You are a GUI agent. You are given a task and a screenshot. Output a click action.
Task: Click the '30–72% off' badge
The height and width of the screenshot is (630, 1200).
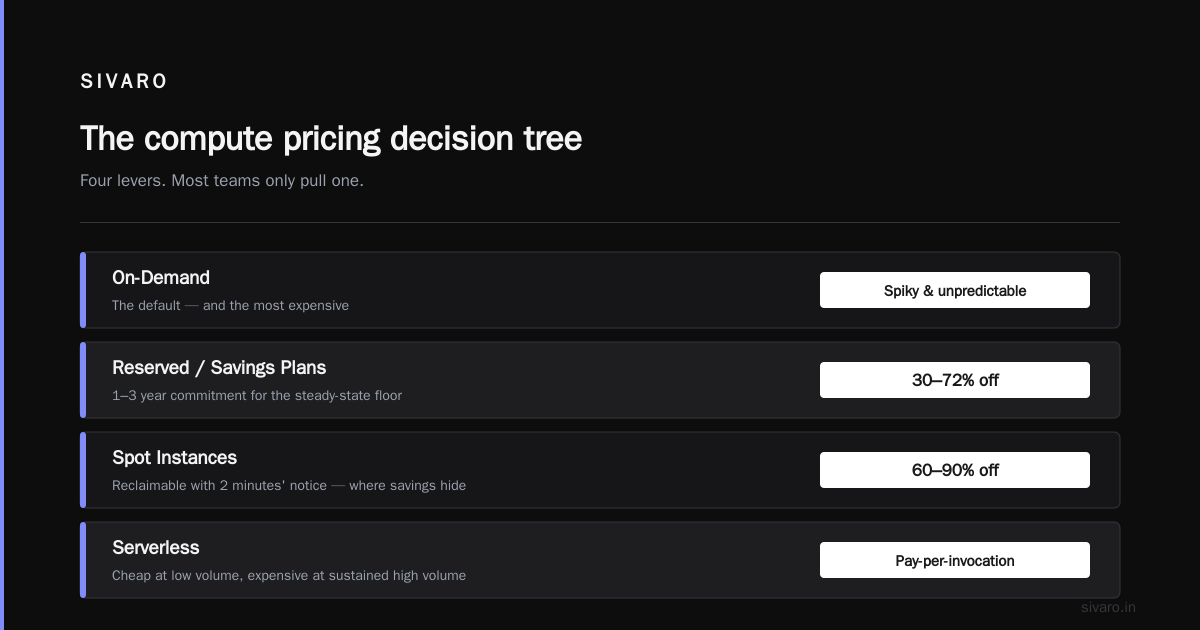click(955, 380)
